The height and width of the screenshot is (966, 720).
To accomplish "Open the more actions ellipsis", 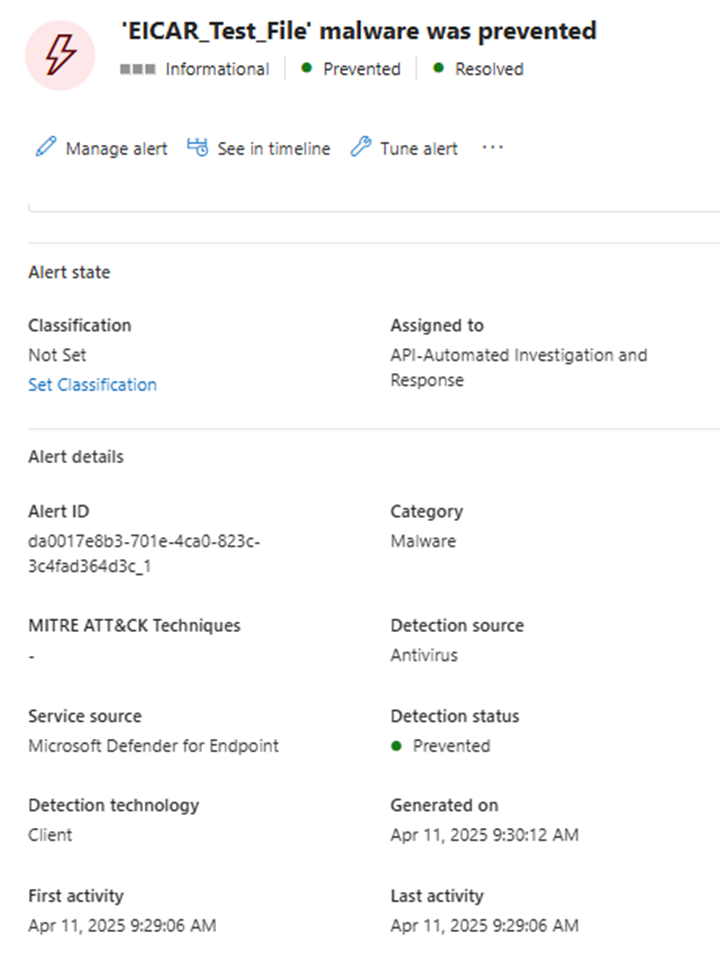I will [492, 147].
